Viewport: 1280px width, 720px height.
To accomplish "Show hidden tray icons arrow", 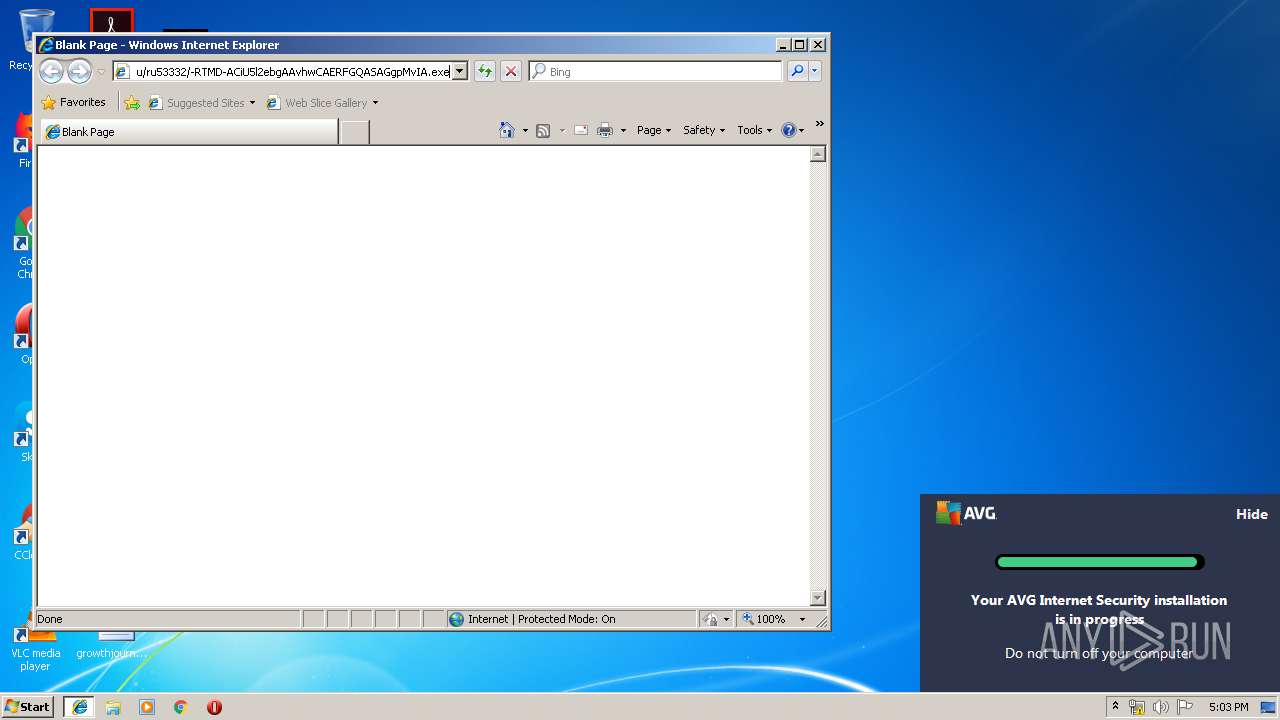I will [1115, 707].
